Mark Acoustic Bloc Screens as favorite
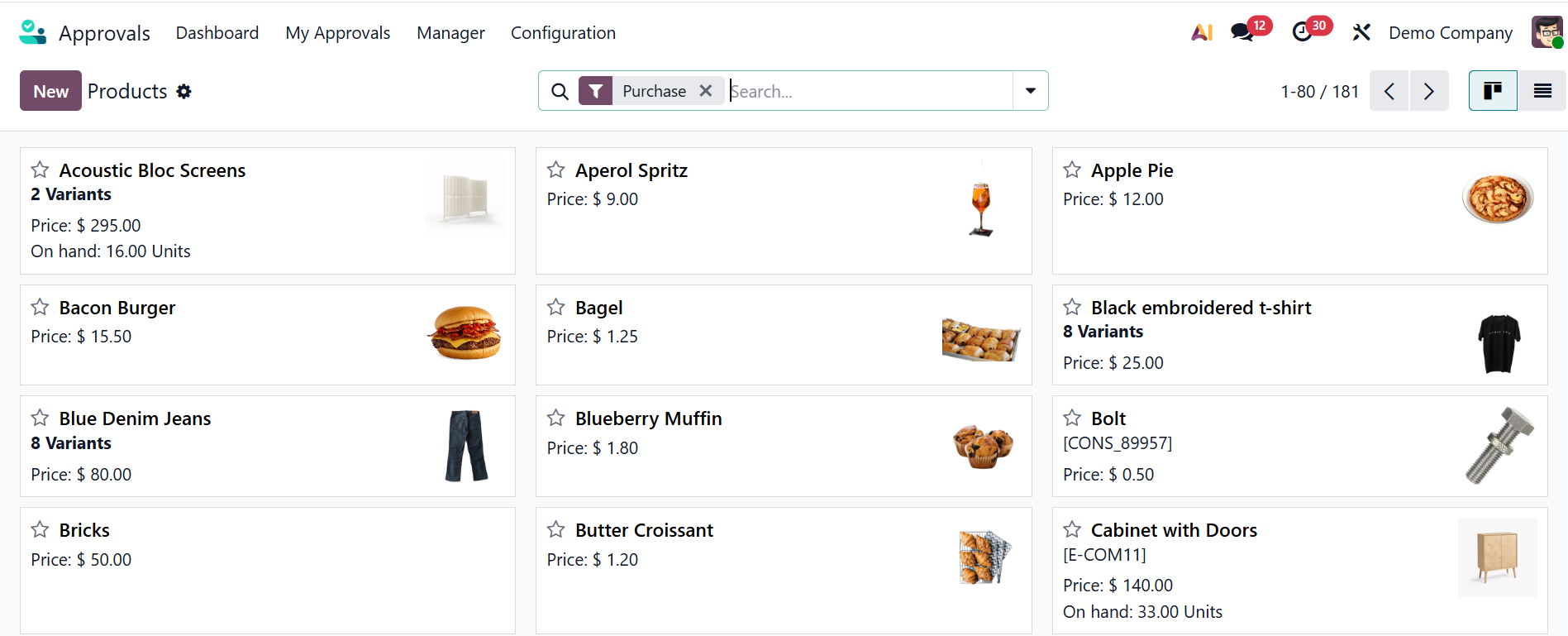Viewport: 1568px width, 636px height. [x=40, y=170]
